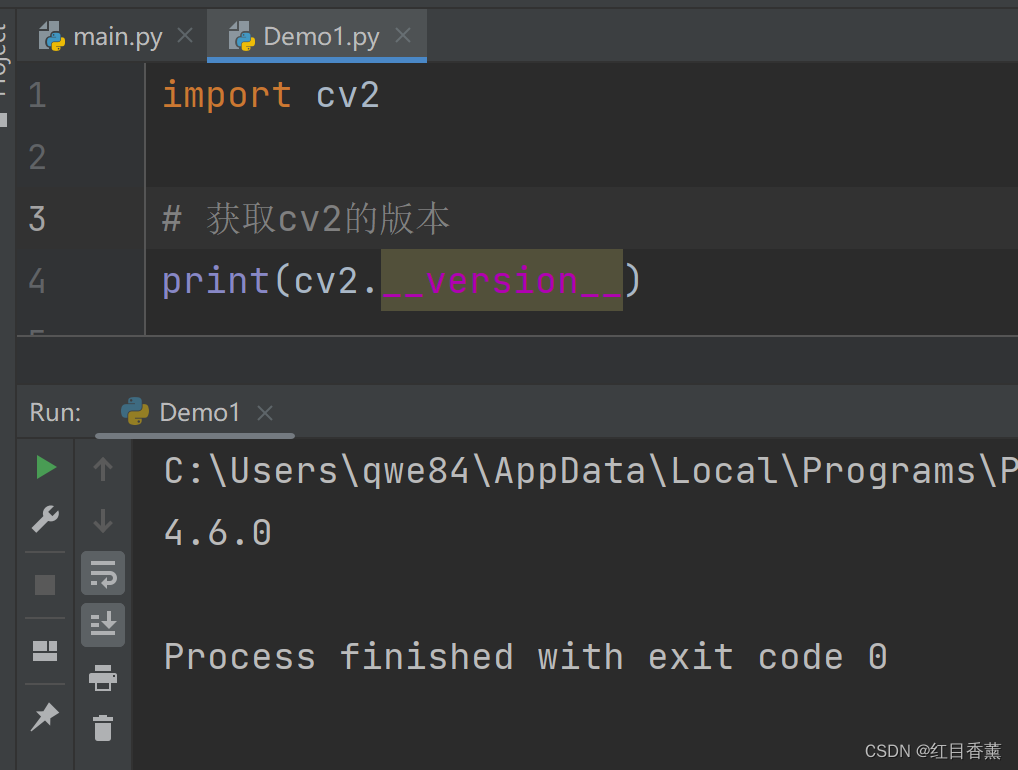
Task: Click the Restore layout icon
Action: (x=45, y=652)
